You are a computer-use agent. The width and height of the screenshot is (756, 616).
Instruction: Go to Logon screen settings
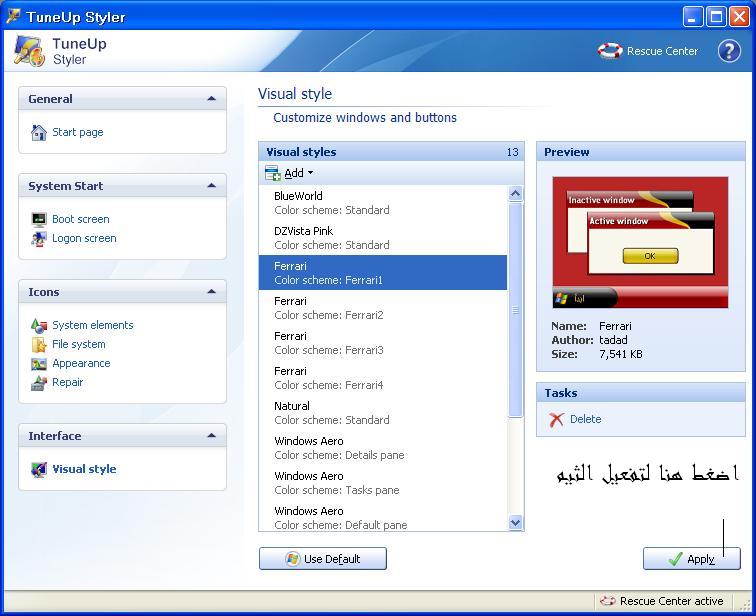point(84,239)
